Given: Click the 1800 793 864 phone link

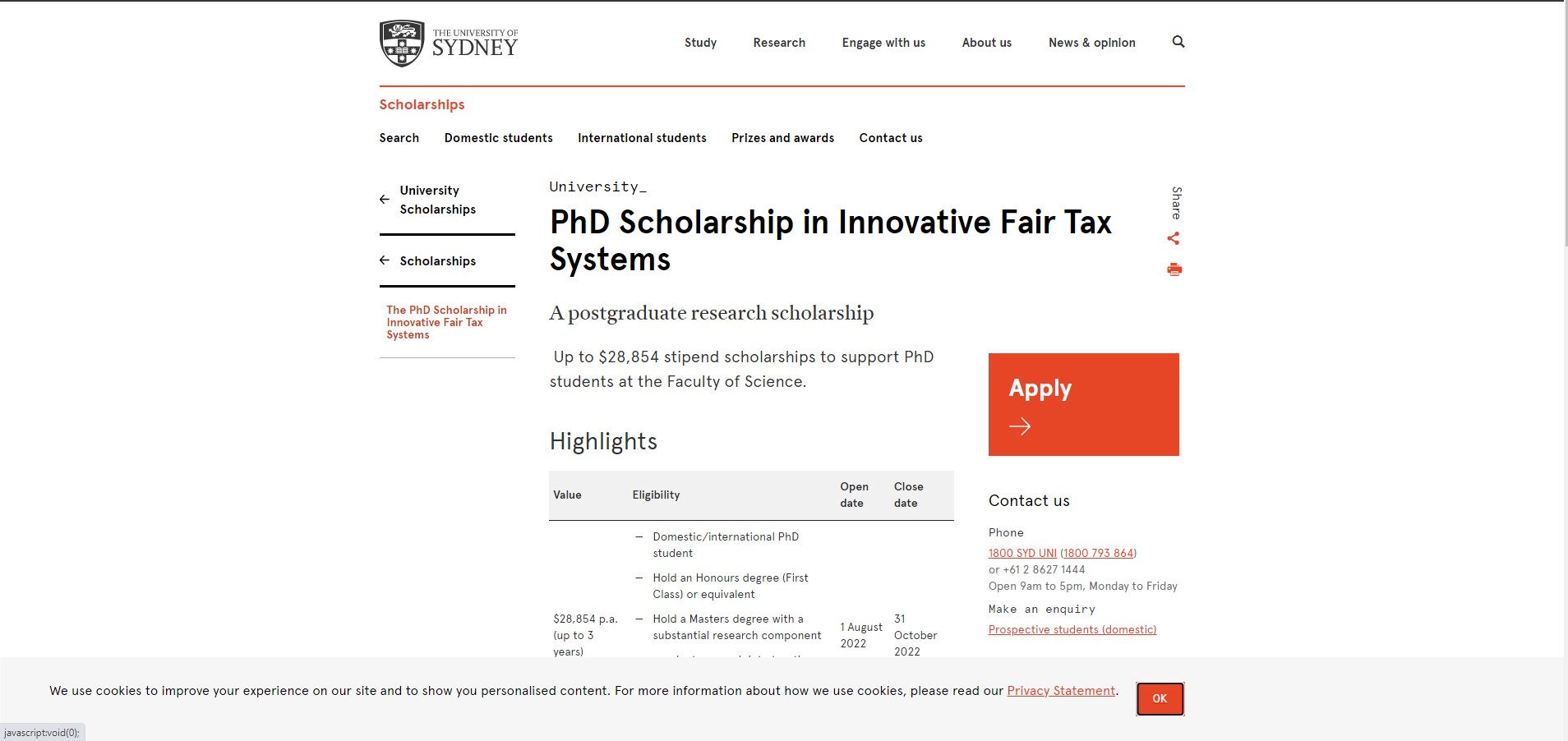Looking at the screenshot, I should (1099, 553).
